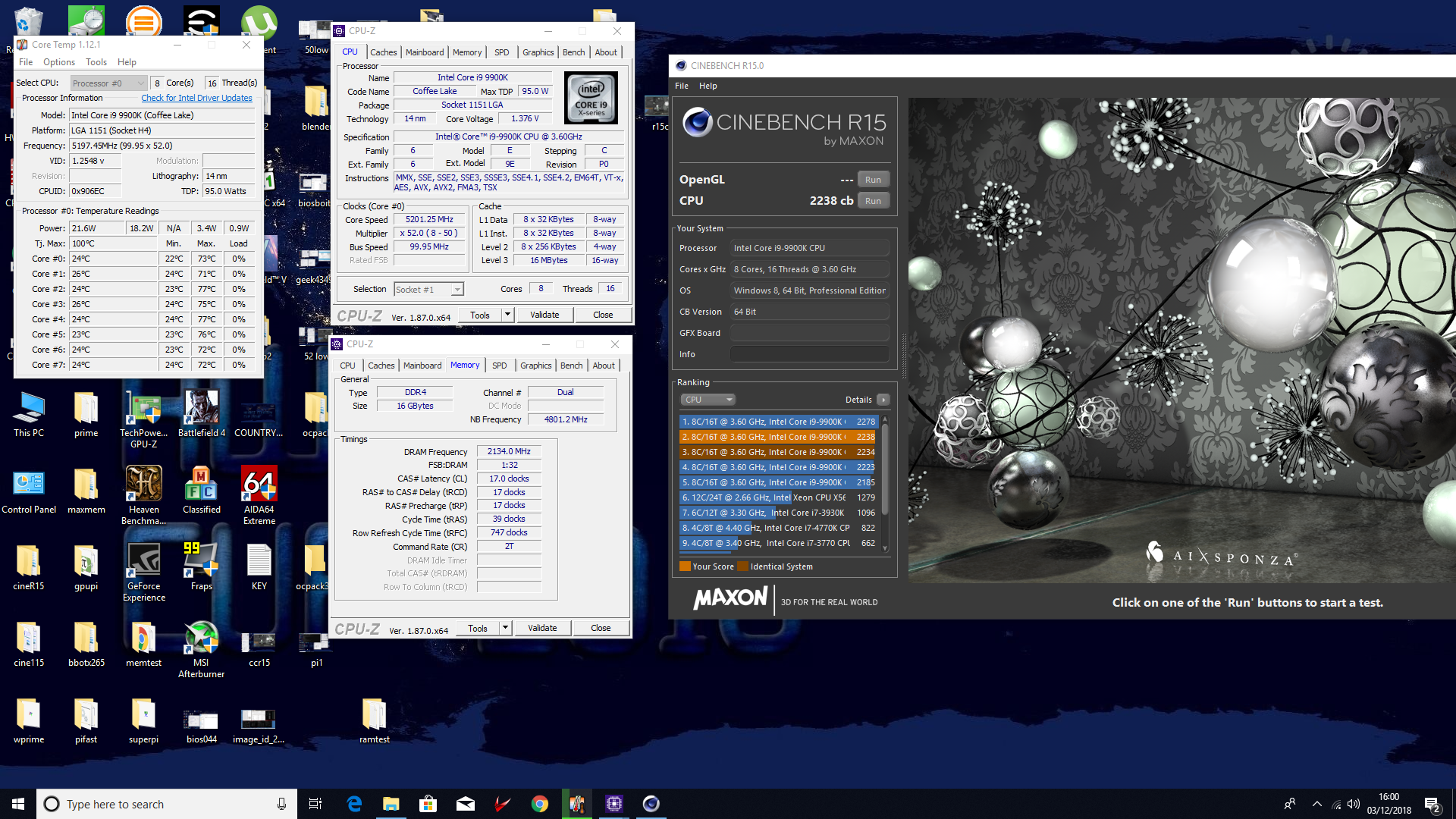
Task: Open File Explorer from the taskbar
Action: click(x=391, y=804)
